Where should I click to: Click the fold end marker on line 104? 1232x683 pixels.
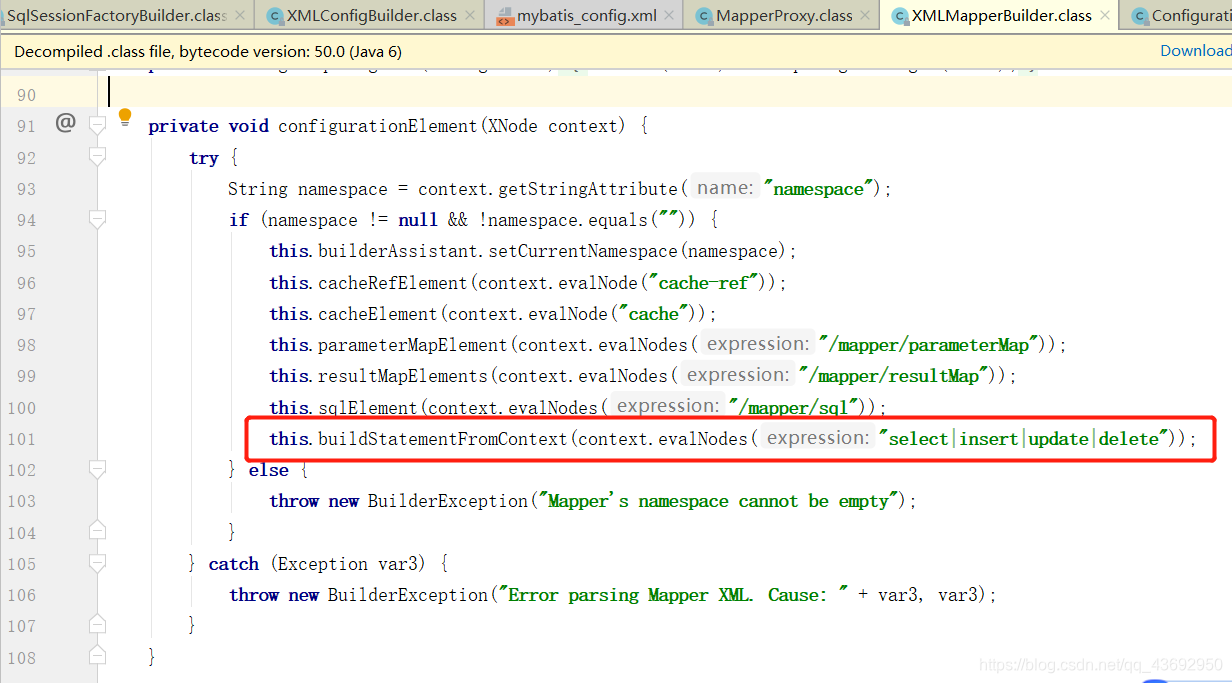click(97, 529)
